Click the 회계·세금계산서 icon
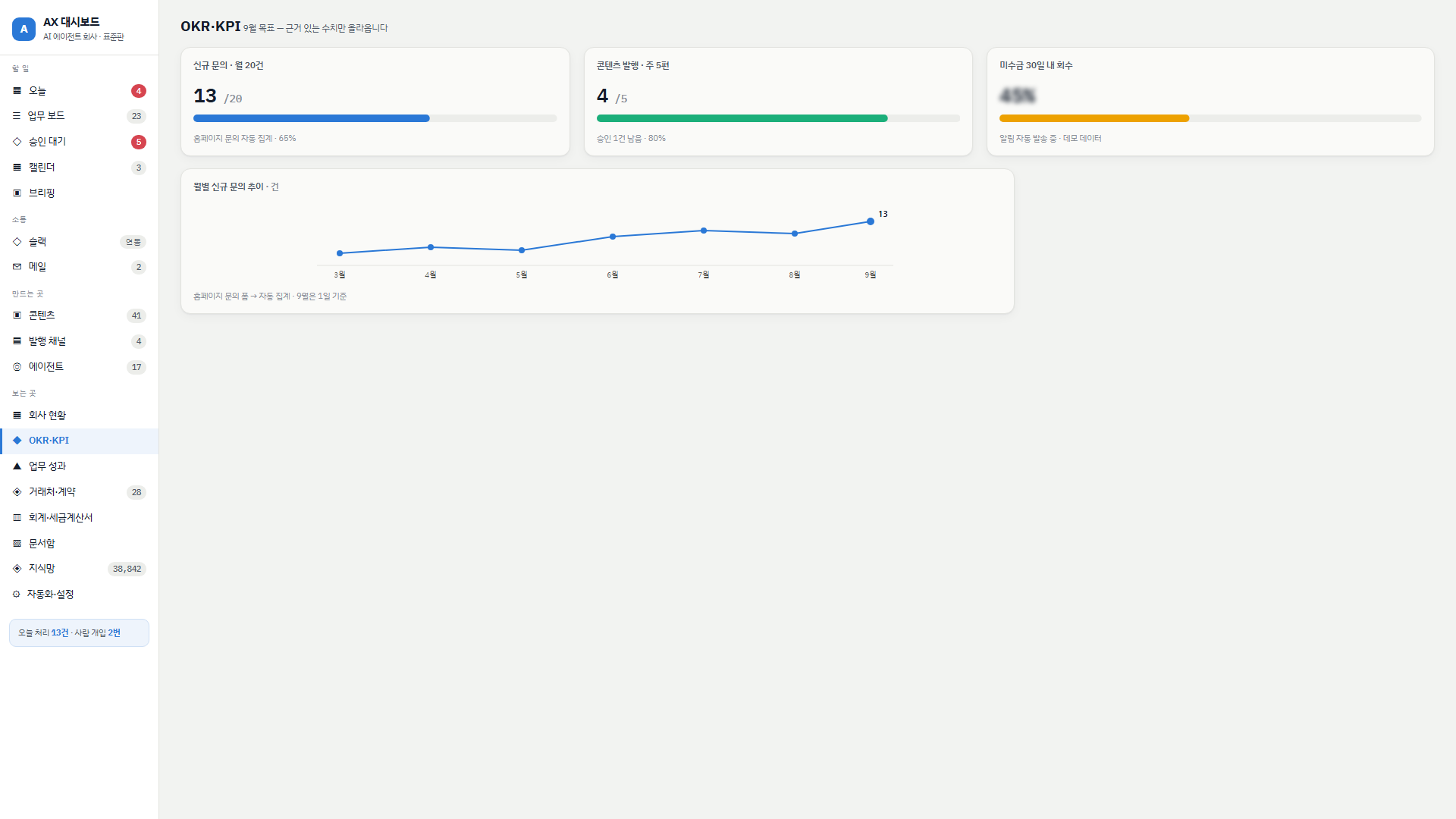Image resolution: width=1456 pixels, height=819 pixels. click(17, 518)
